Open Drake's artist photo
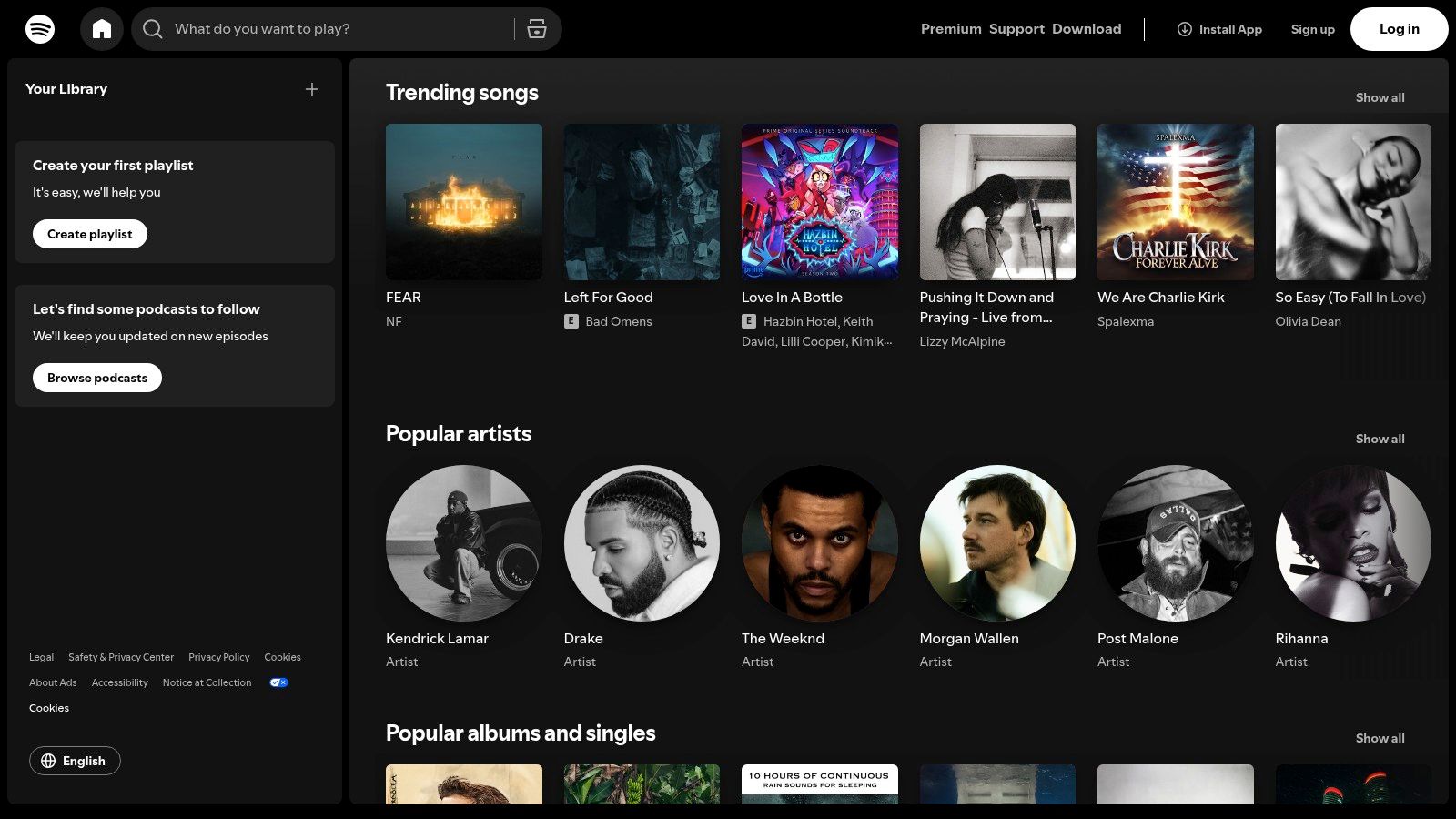 click(x=642, y=543)
